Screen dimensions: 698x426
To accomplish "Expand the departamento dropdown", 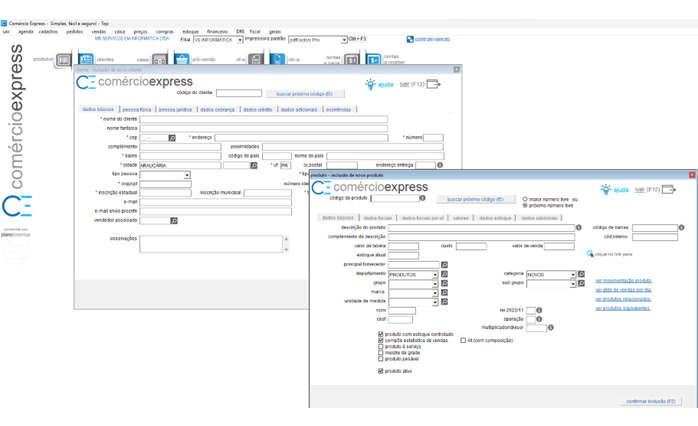I will click(435, 275).
